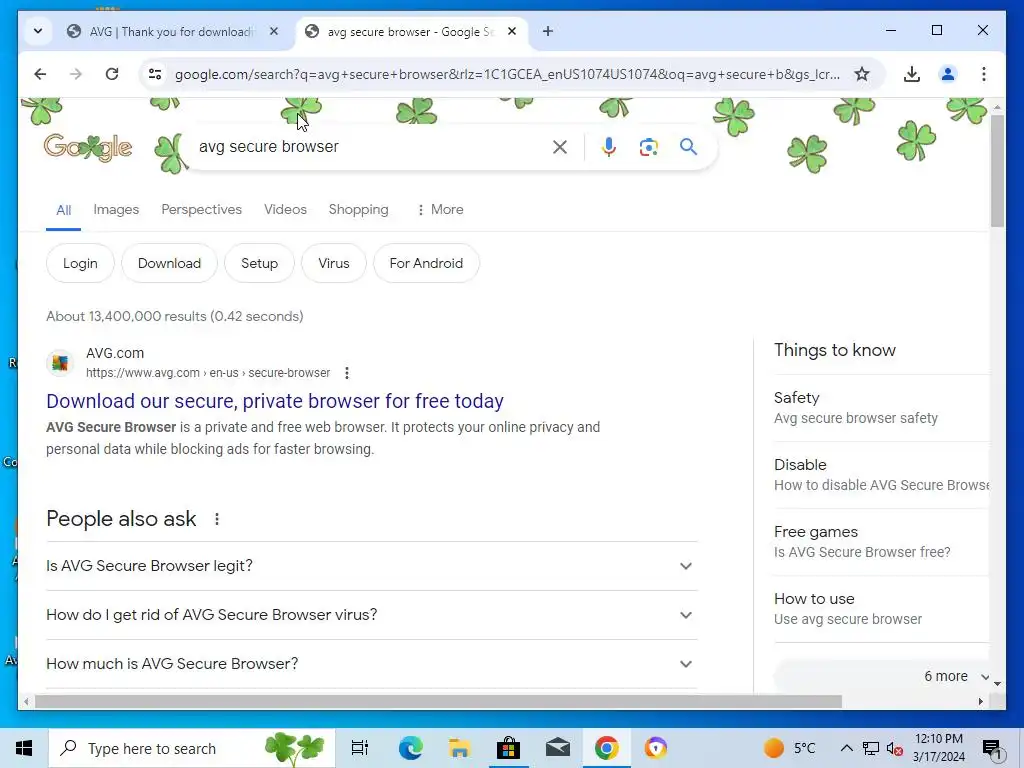Select the avg secure browser Google Search tab
Image resolution: width=1024 pixels, height=768 pixels.
pos(410,31)
